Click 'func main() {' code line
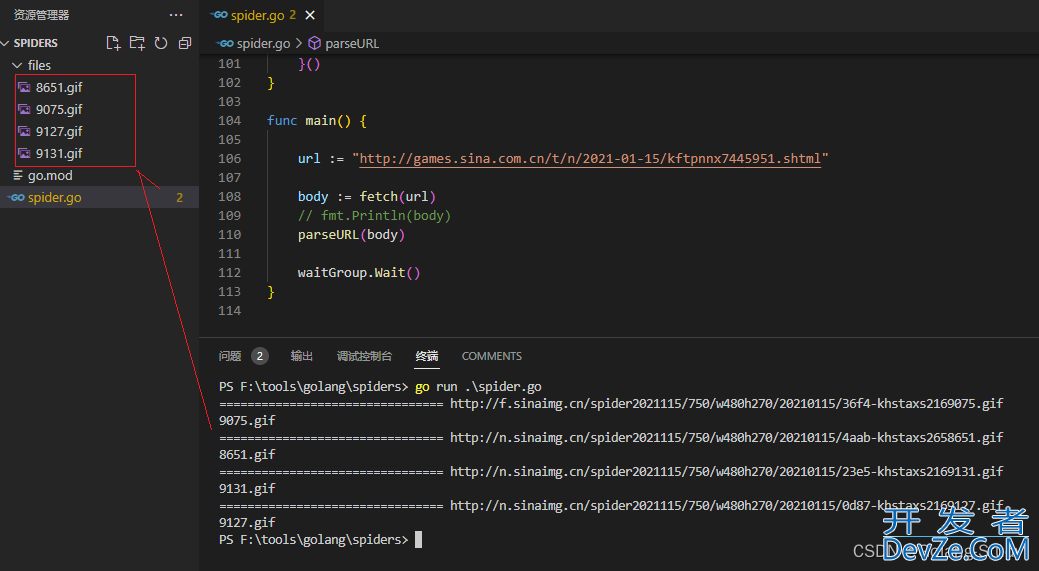Viewport: 1039px width, 571px height. point(316,121)
